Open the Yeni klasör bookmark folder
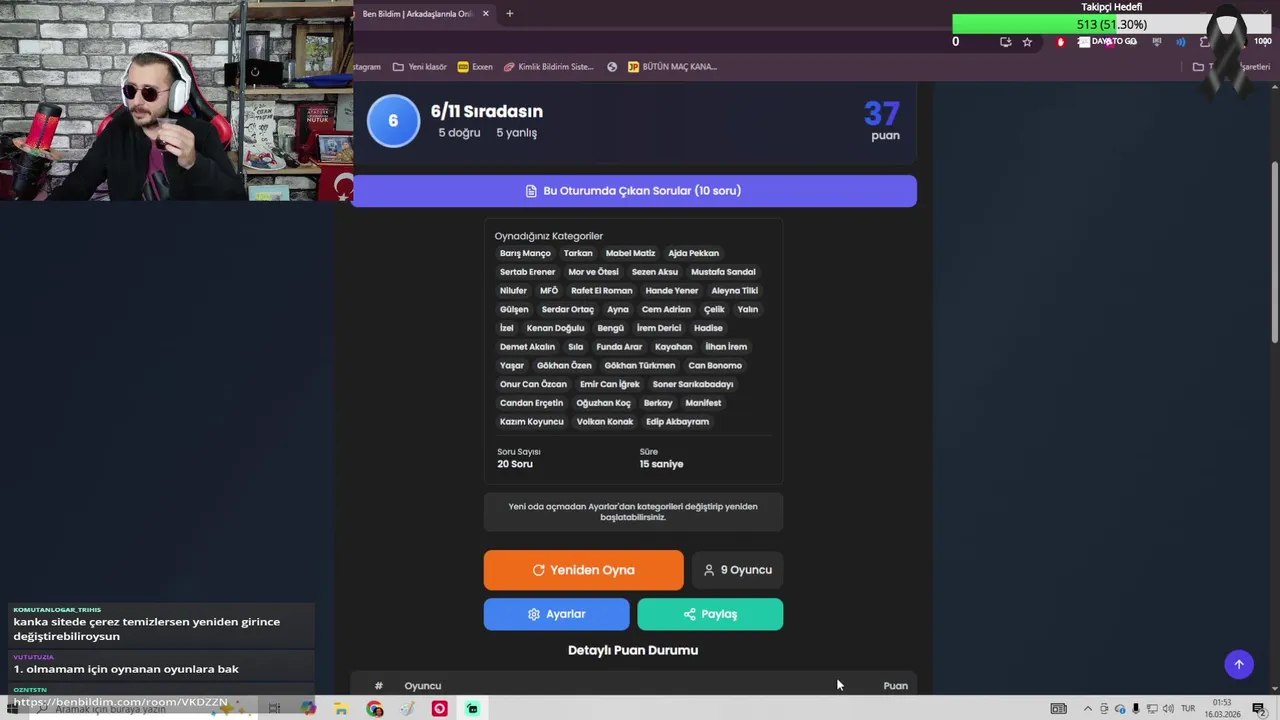Image resolution: width=1280 pixels, height=720 pixels. [420, 67]
